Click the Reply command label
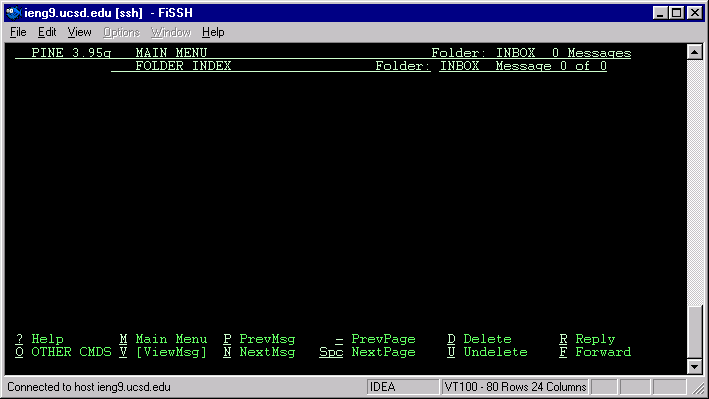The image size is (709, 399). 595,339
